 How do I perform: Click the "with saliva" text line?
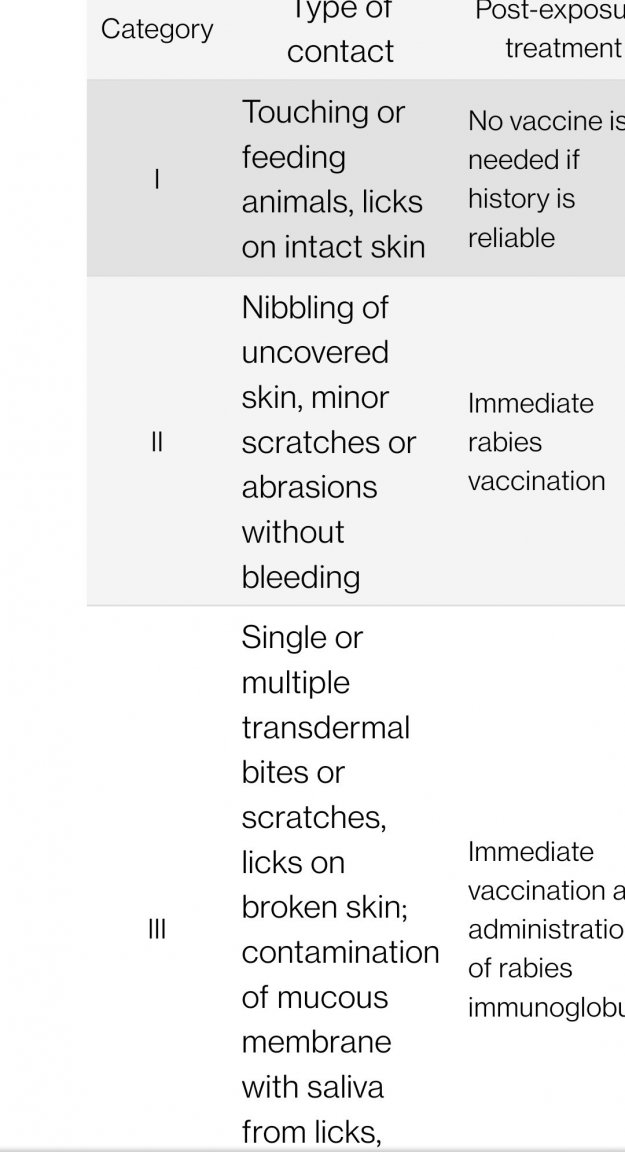(312, 1087)
